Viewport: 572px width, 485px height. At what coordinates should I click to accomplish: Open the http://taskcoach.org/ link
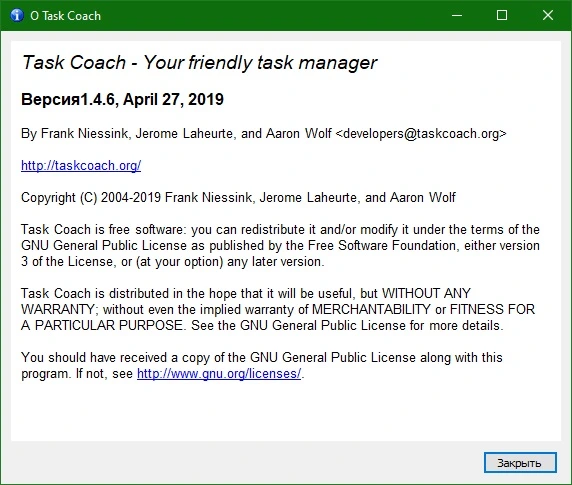pos(81,166)
